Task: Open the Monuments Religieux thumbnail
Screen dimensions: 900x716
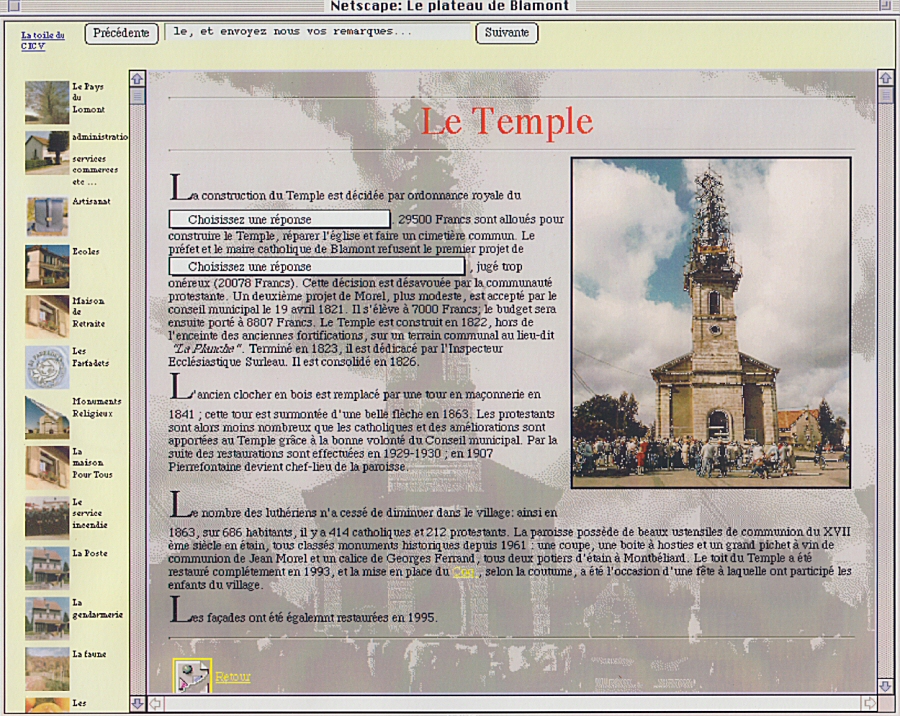Action: [47, 417]
